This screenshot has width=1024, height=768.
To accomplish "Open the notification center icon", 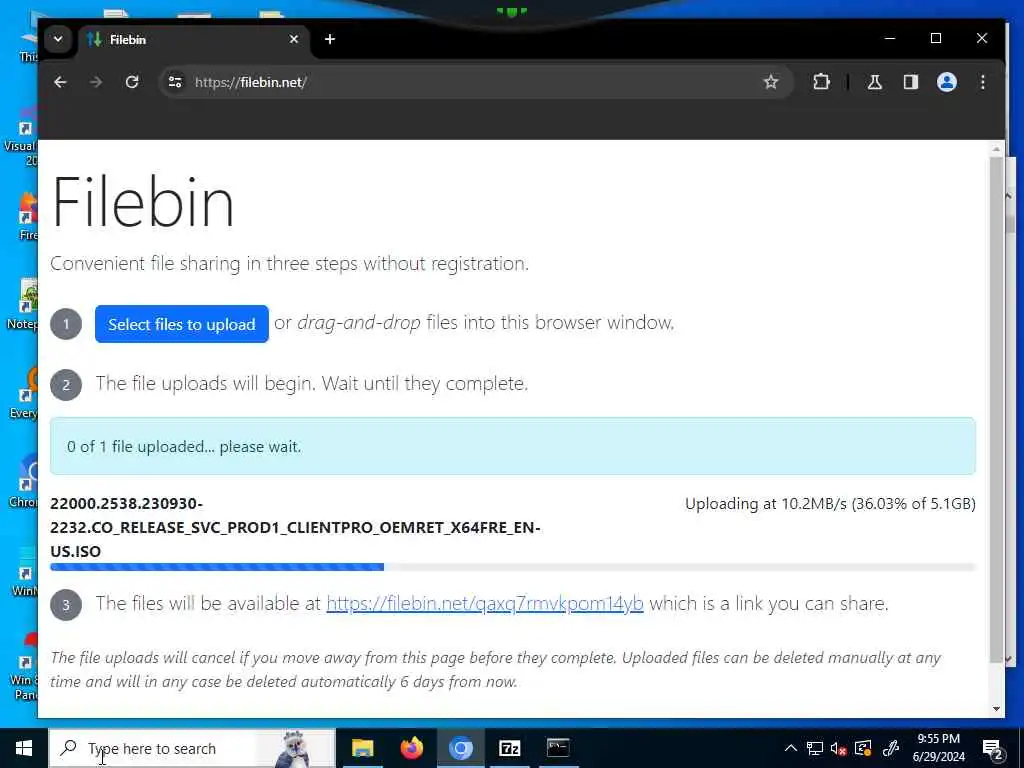I will 993,749.
